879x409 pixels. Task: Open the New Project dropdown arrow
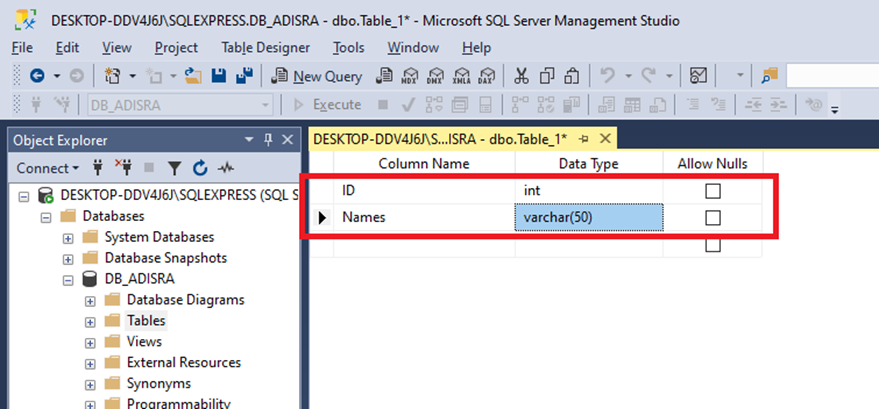click(133, 76)
